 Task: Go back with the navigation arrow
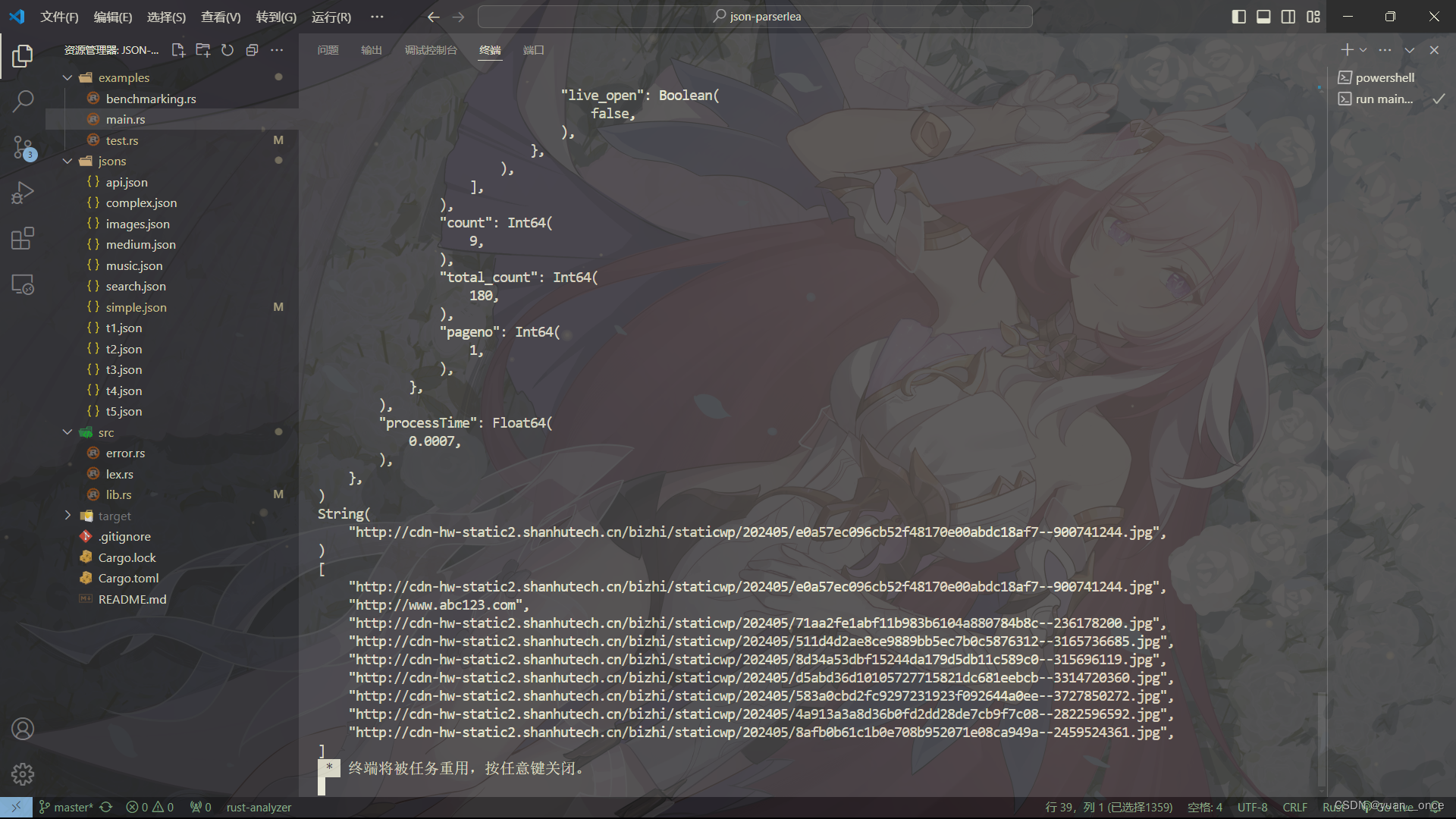click(433, 17)
